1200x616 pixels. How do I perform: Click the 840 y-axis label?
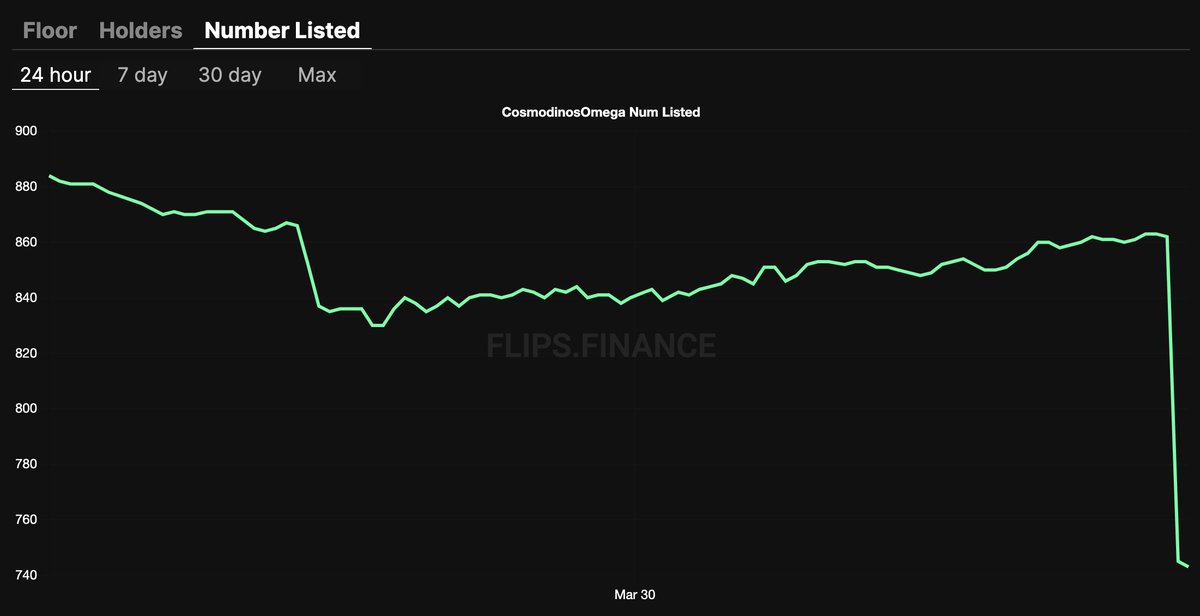pos(26,298)
